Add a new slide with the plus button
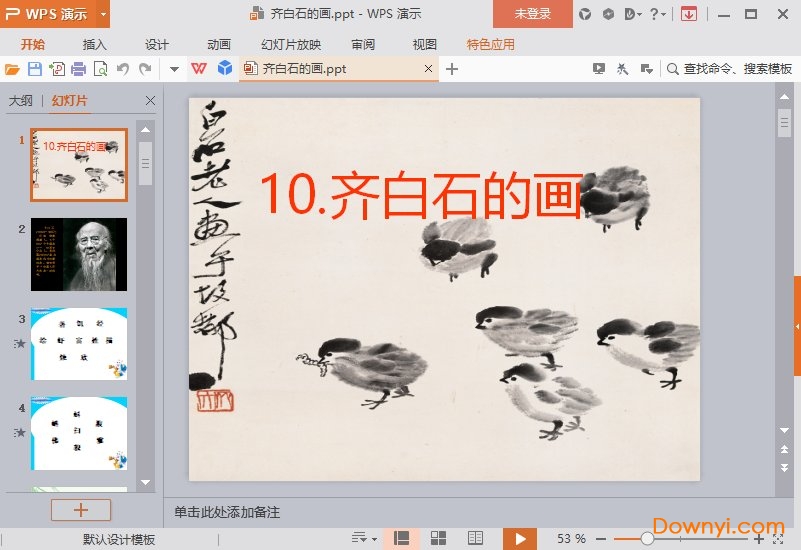Viewport: 801px width, 550px height. (81, 510)
